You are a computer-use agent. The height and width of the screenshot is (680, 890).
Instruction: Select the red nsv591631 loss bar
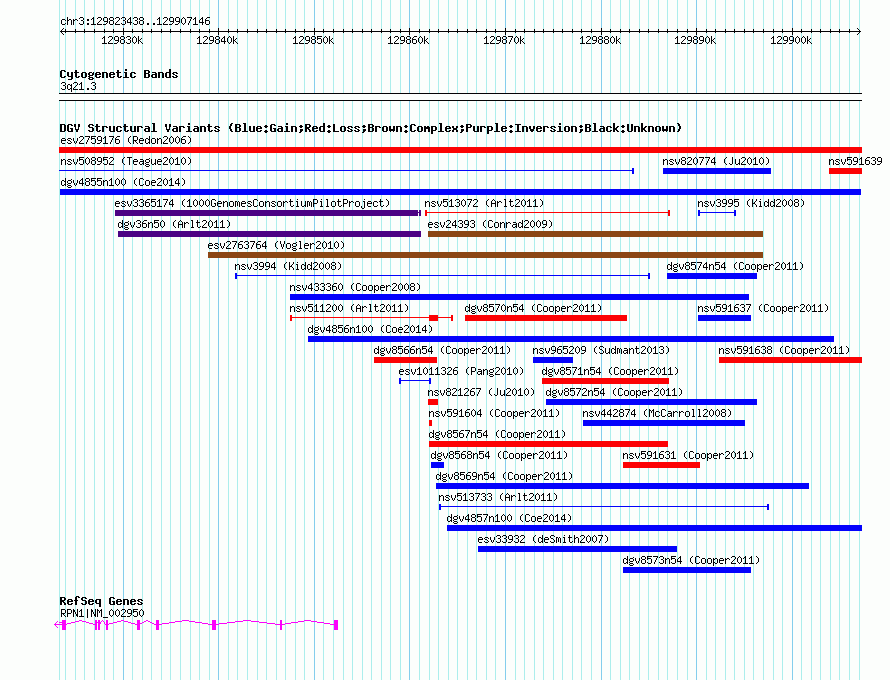[661, 465]
